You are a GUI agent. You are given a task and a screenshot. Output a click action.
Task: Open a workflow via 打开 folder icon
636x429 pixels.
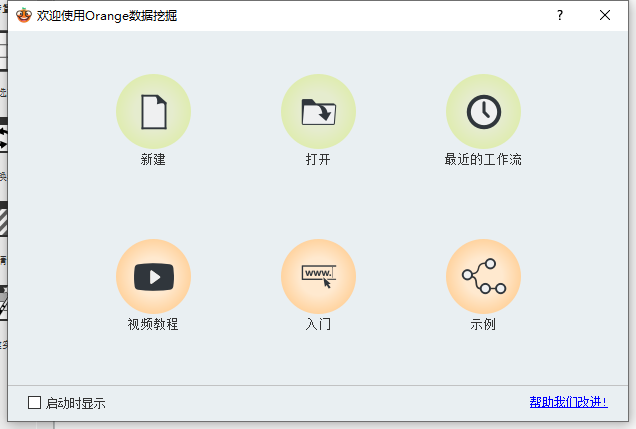[318, 112]
